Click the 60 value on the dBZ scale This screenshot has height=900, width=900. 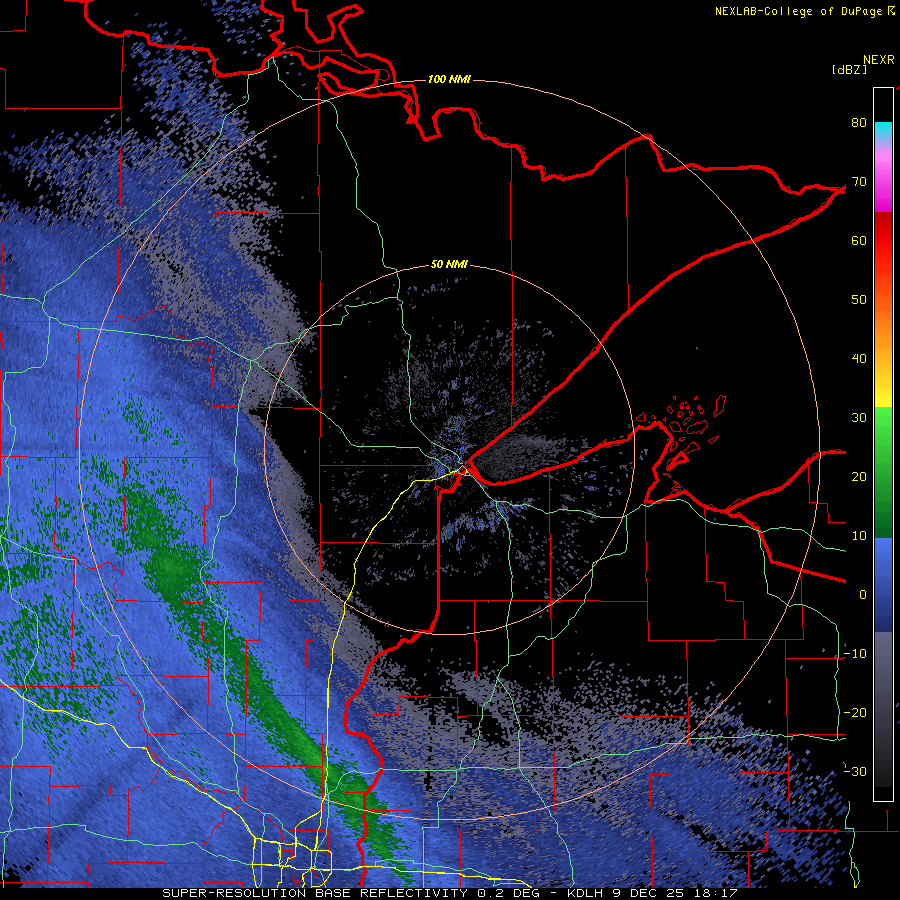click(x=859, y=240)
